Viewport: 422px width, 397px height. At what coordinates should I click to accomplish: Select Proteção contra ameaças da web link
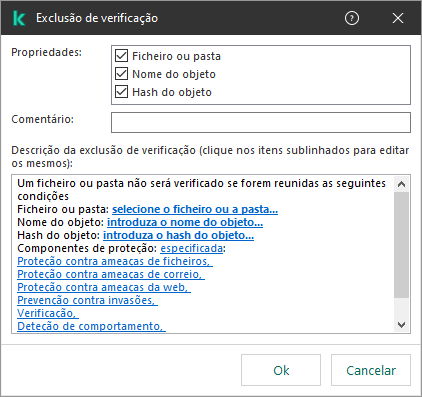point(104,287)
